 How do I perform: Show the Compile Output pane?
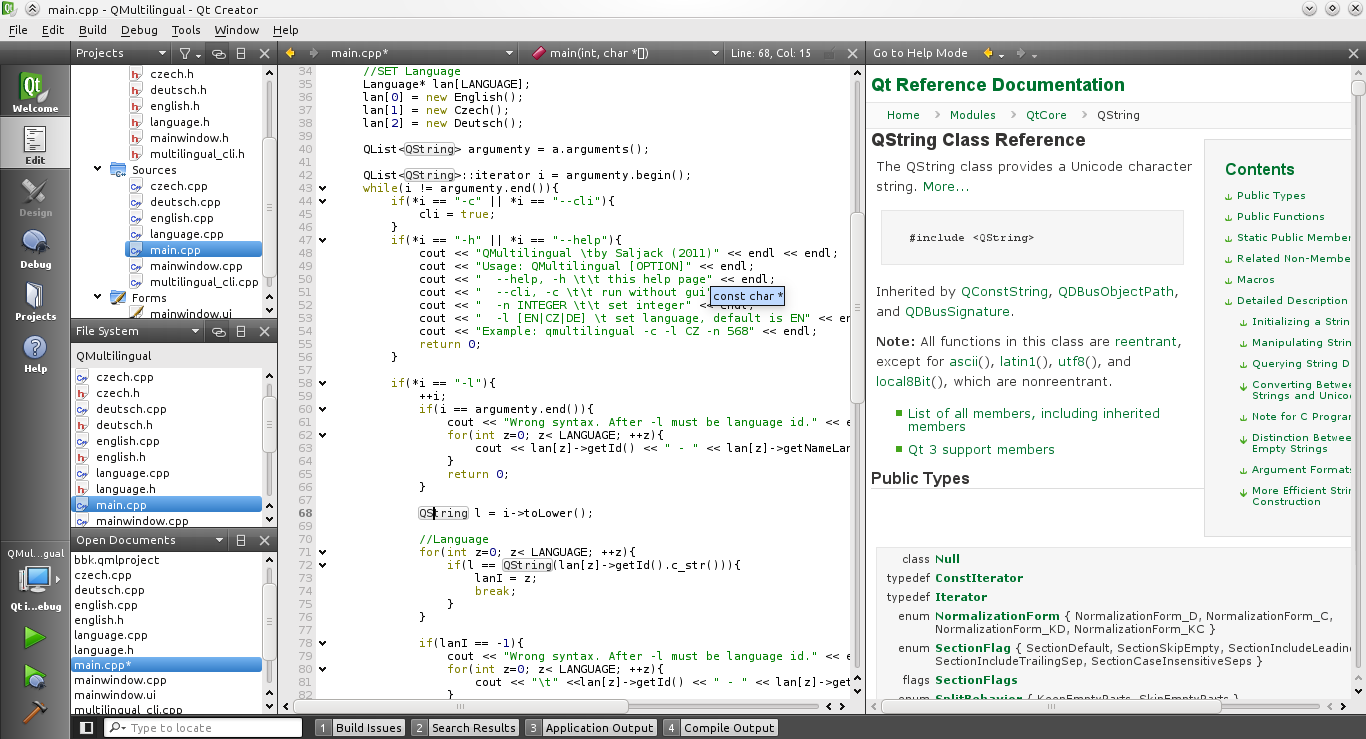pyautogui.click(x=721, y=728)
